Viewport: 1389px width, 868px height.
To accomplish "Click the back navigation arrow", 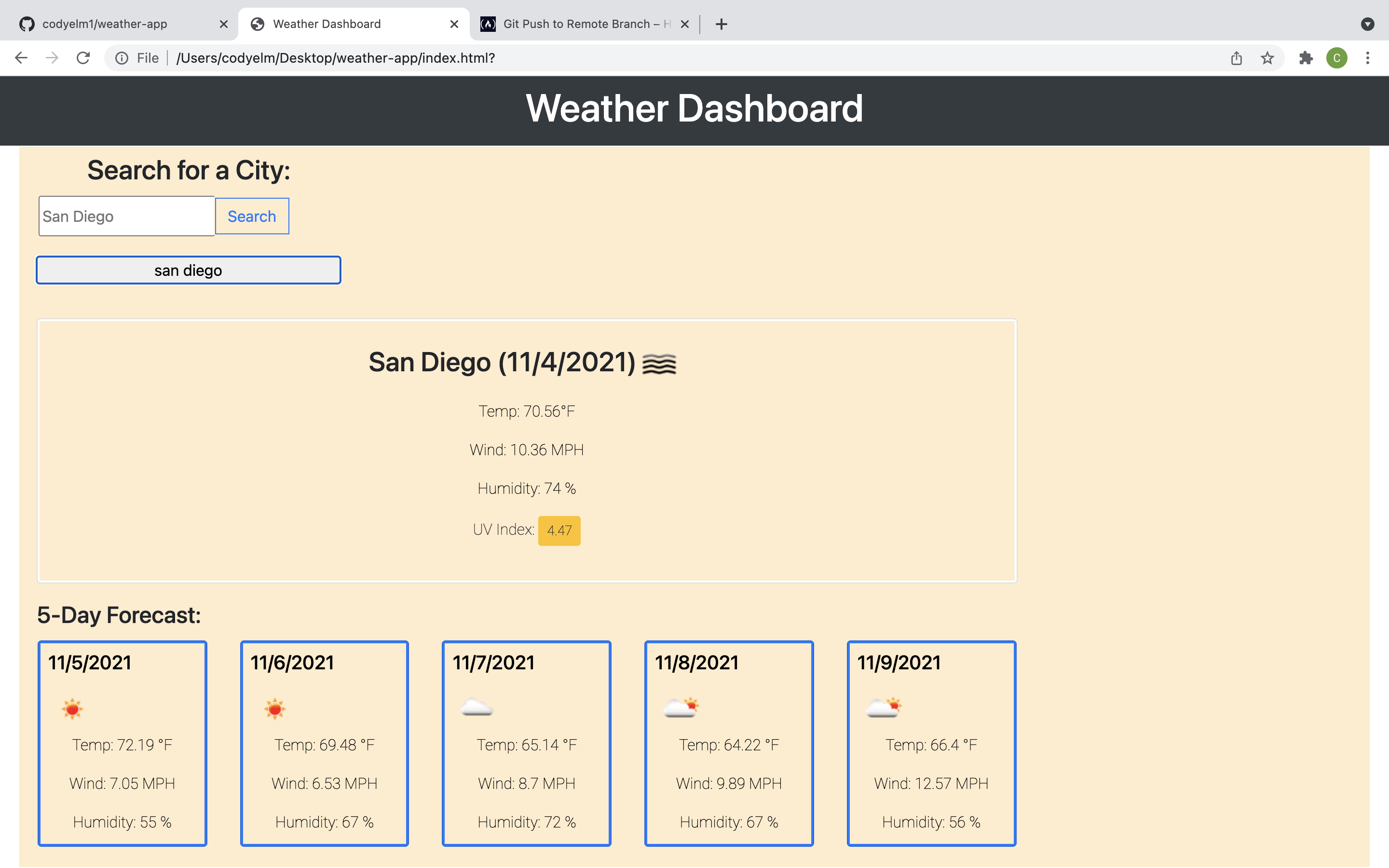I will [x=21, y=57].
